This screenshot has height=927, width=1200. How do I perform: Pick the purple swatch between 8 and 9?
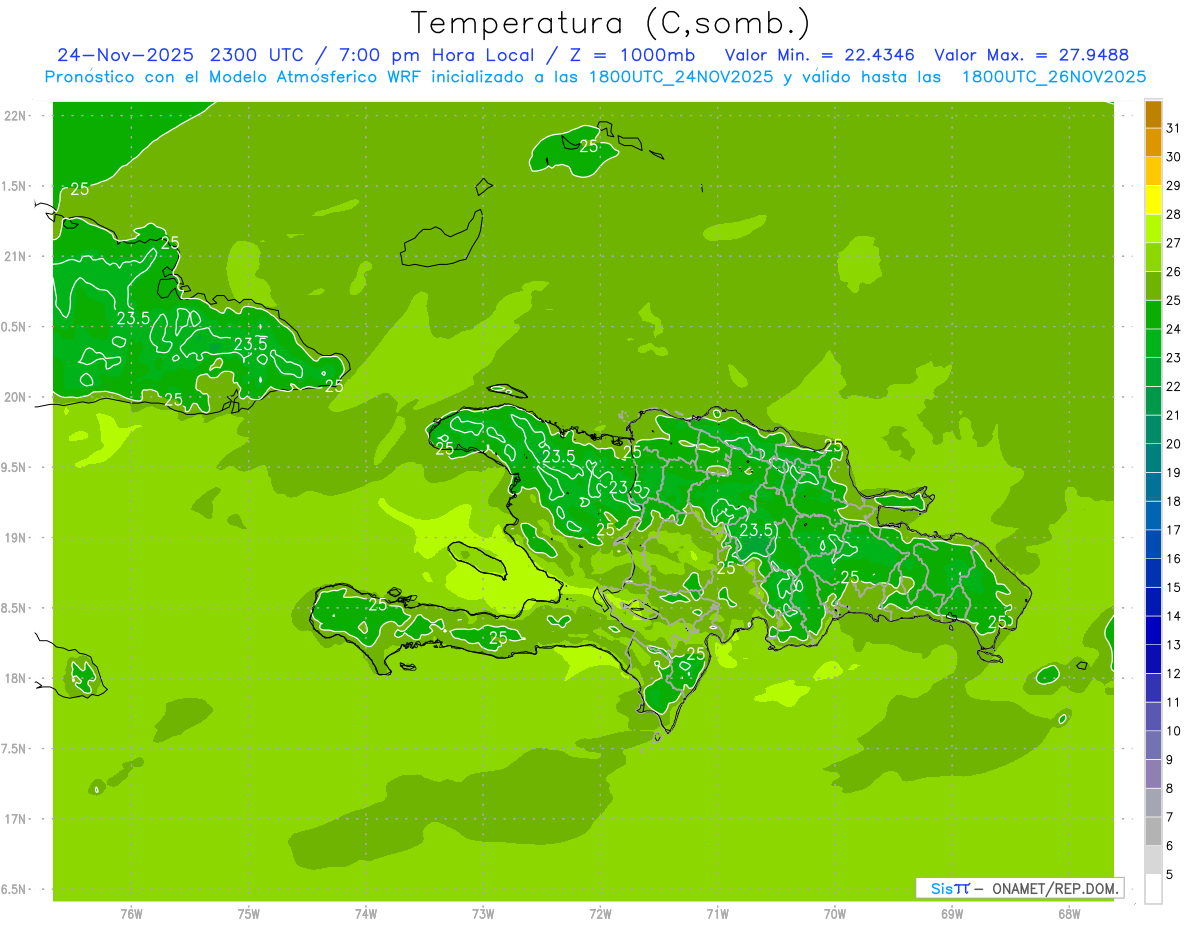coord(1153,774)
